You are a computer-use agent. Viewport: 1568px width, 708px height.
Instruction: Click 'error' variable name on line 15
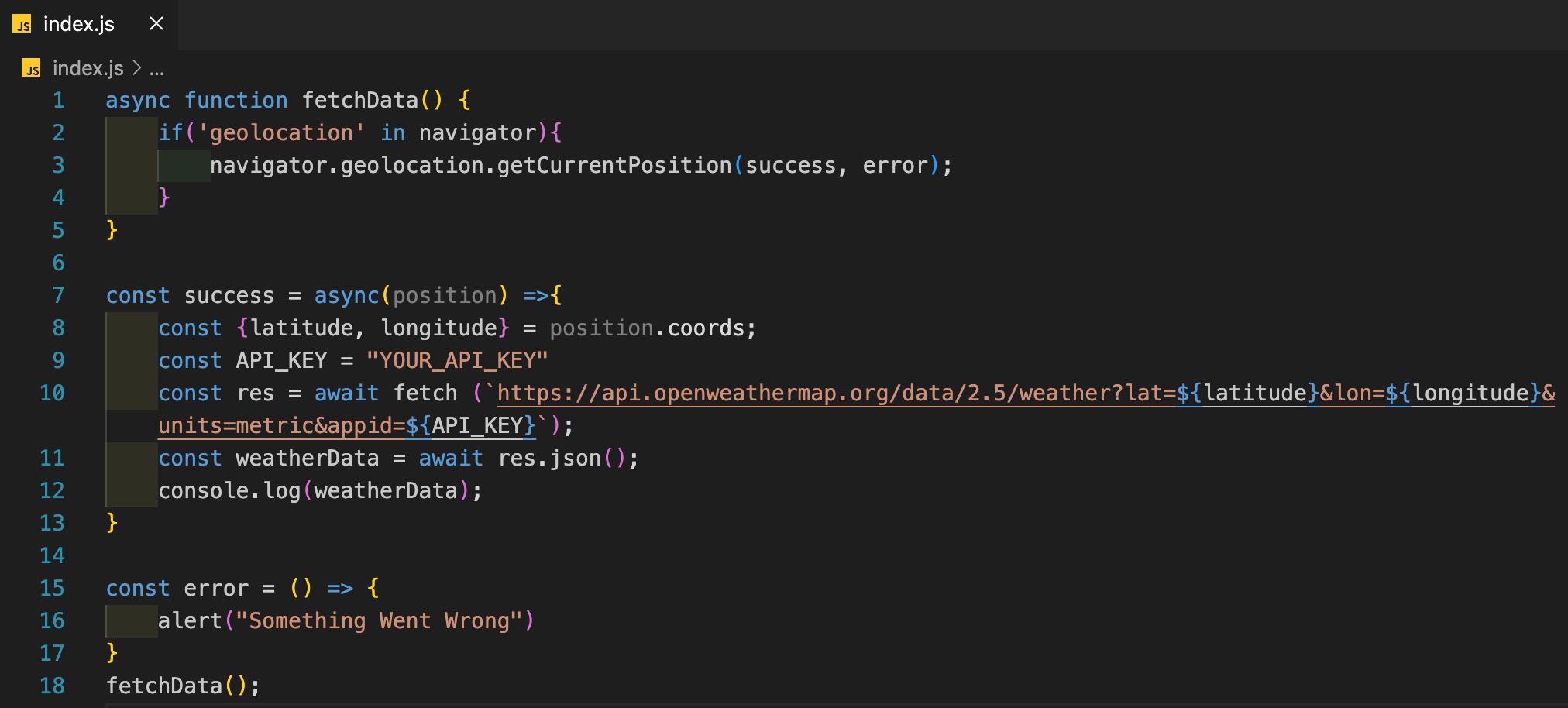click(x=216, y=589)
